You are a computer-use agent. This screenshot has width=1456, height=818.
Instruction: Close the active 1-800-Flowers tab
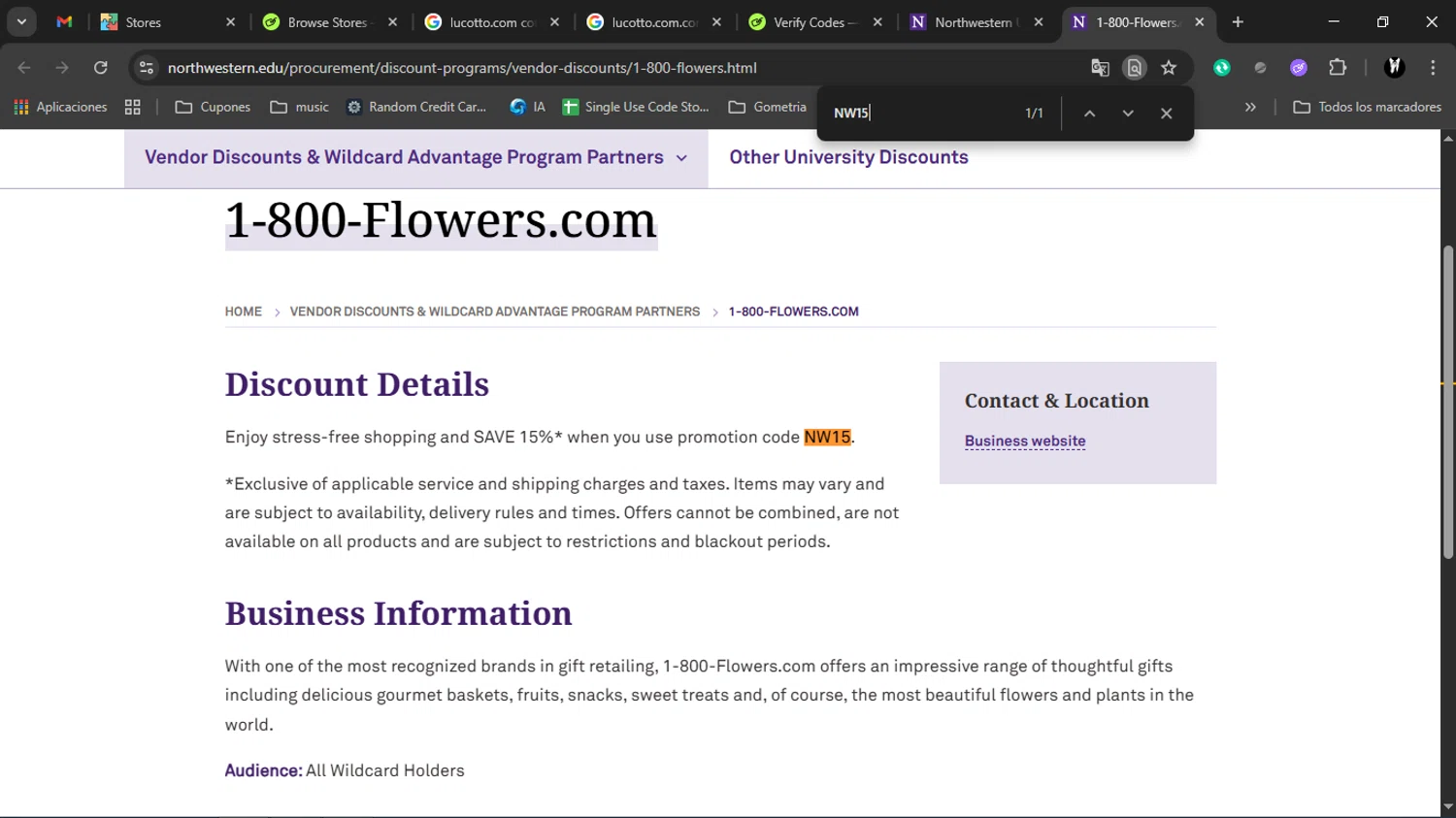(1200, 21)
